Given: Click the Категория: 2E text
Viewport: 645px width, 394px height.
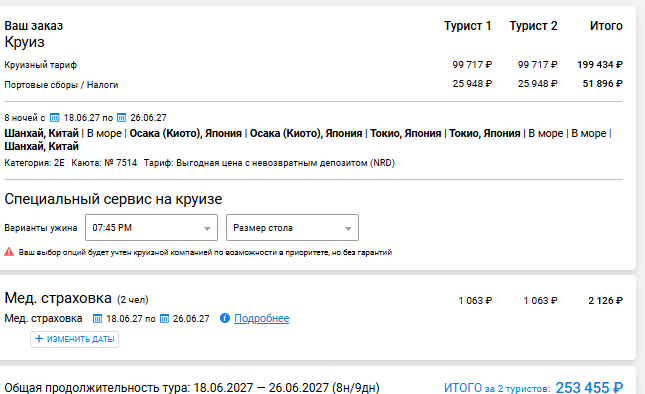Looking at the screenshot, I should pos(35,163).
